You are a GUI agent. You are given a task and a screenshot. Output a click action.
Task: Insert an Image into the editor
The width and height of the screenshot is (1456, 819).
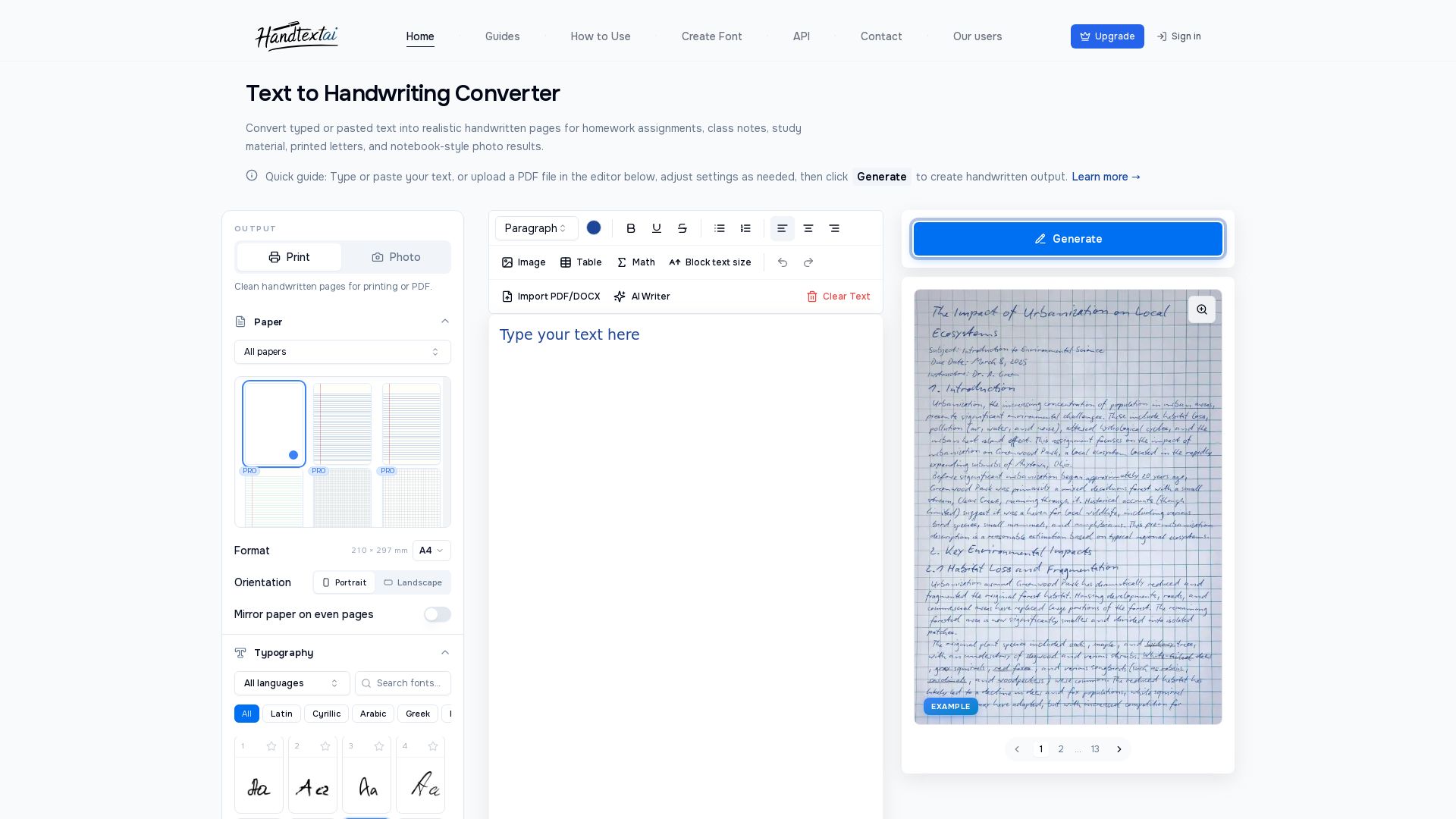523,262
